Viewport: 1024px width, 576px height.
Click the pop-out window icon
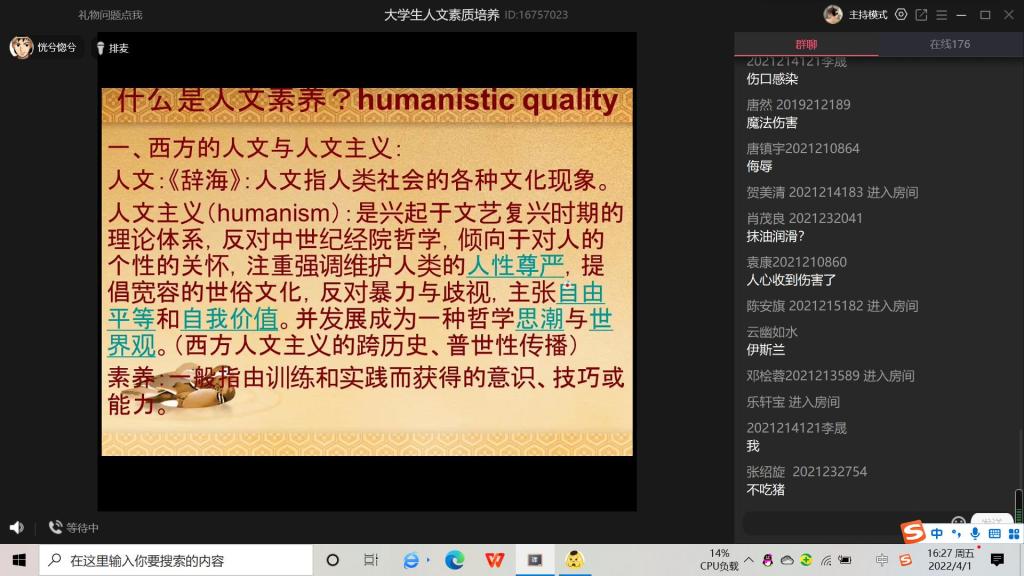[x=921, y=15]
